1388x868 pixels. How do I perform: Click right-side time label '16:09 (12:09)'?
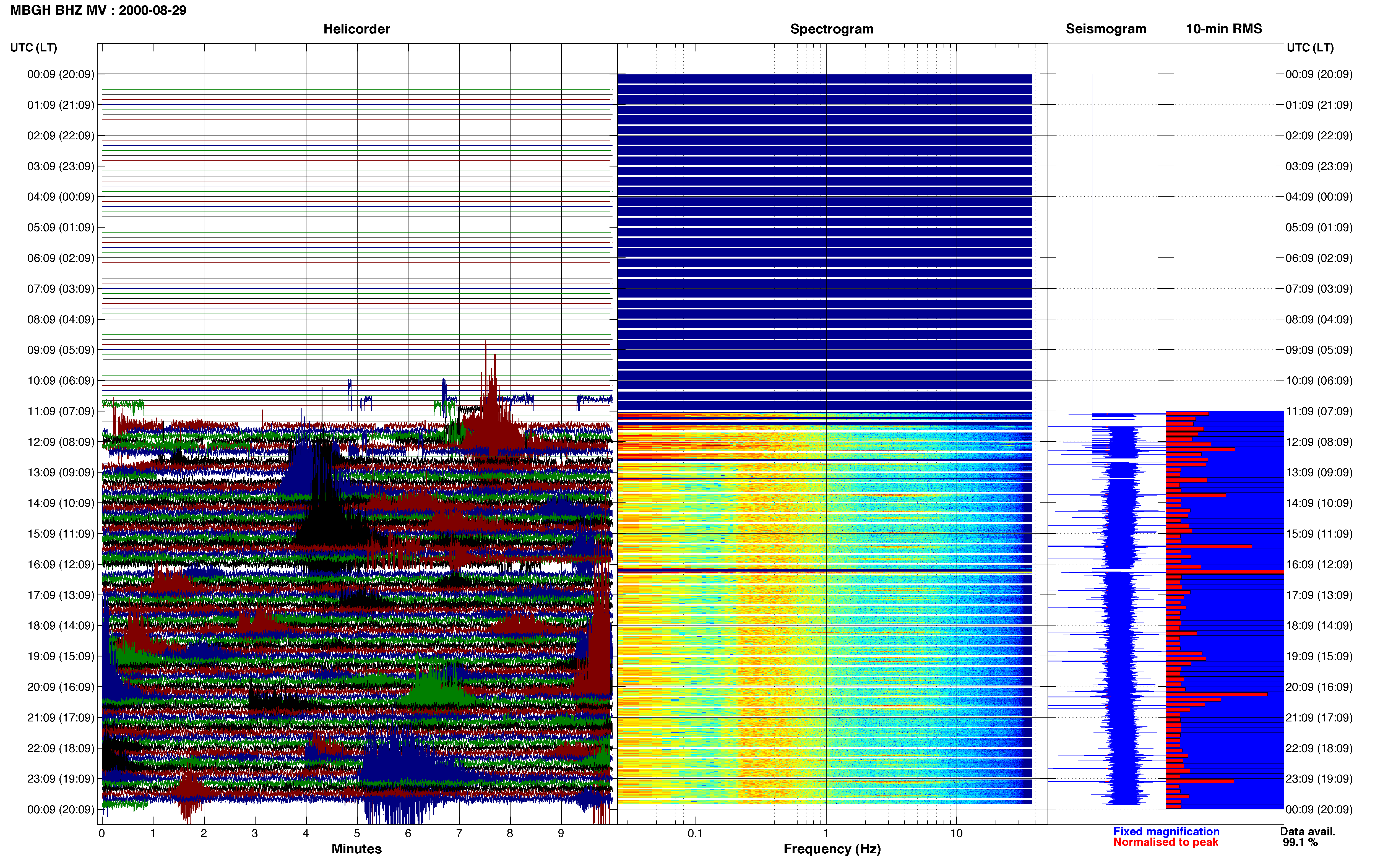(x=1319, y=564)
